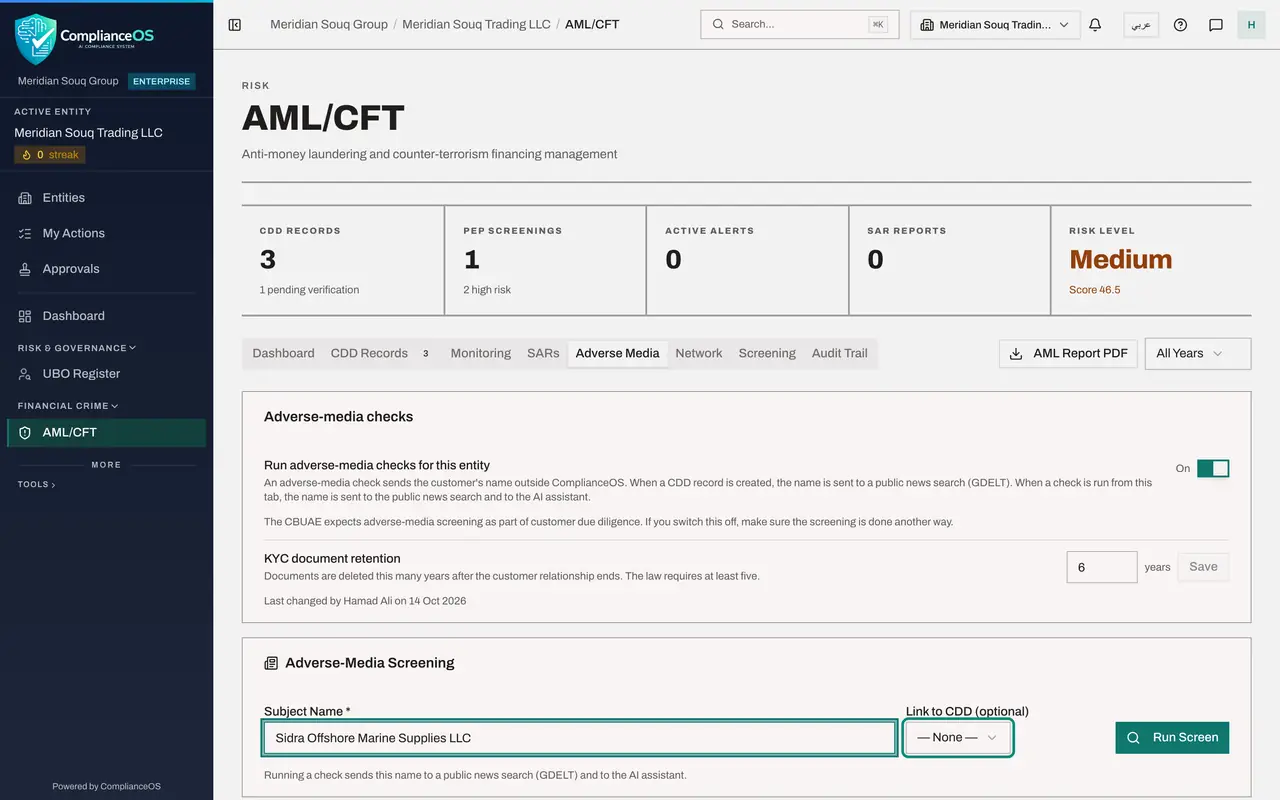Collapse the Financial Crime section
The width and height of the screenshot is (1280, 800).
pyautogui.click(x=68, y=406)
